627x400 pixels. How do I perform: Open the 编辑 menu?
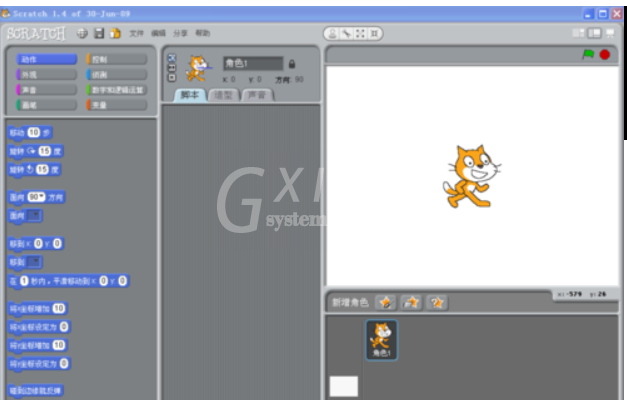pyautogui.click(x=158, y=33)
